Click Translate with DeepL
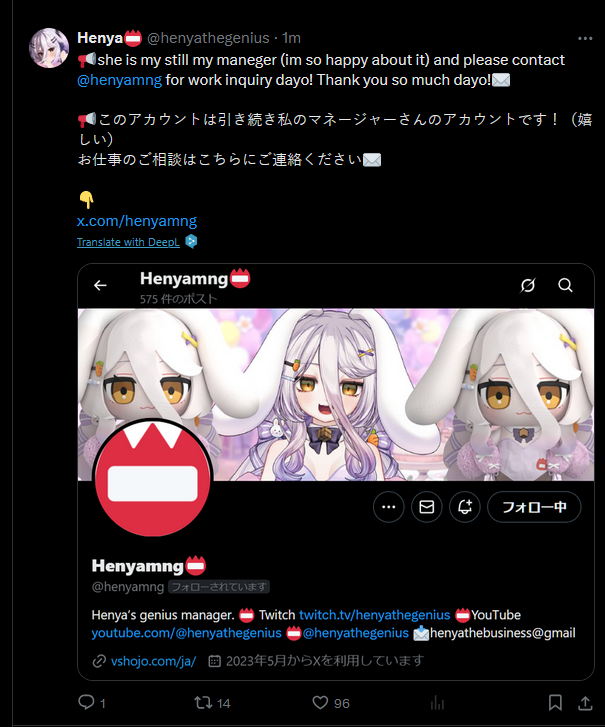The image size is (605, 727). point(128,242)
